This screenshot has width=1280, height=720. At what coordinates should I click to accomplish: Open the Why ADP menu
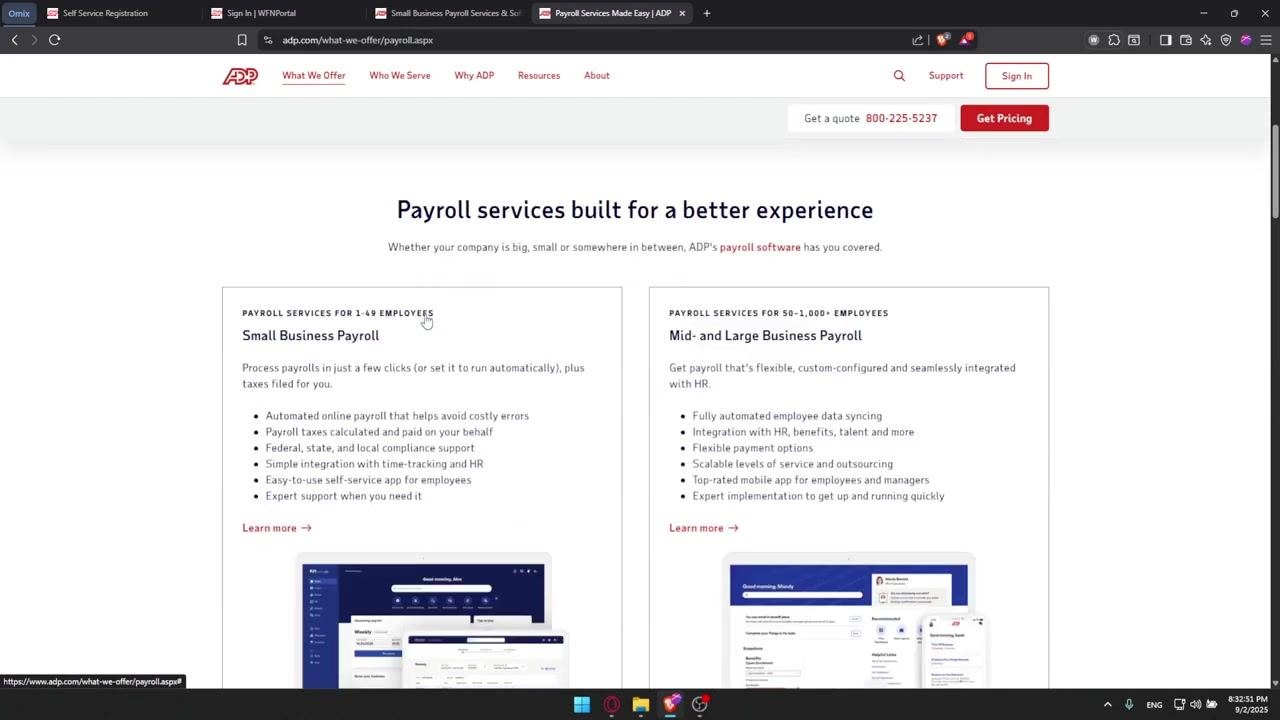pyautogui.click(x=474, y=76)
